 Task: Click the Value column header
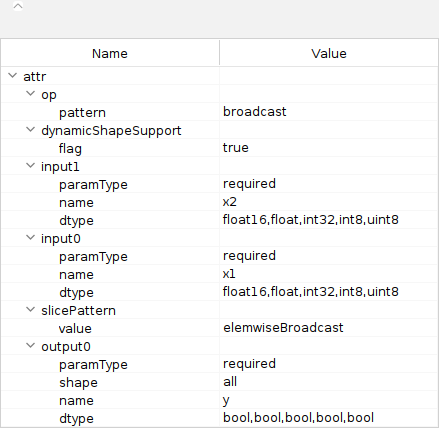tap(329, 53)
